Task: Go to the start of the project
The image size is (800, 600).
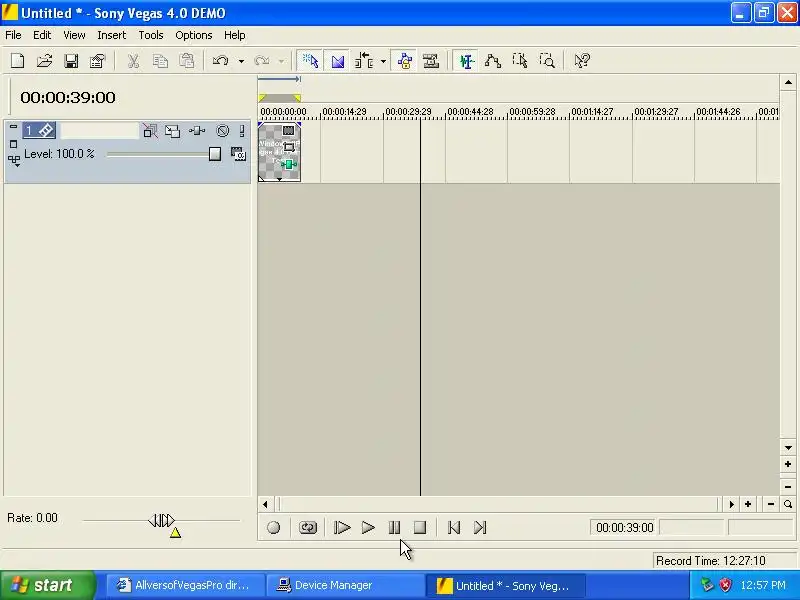Action: pos(454,528)
